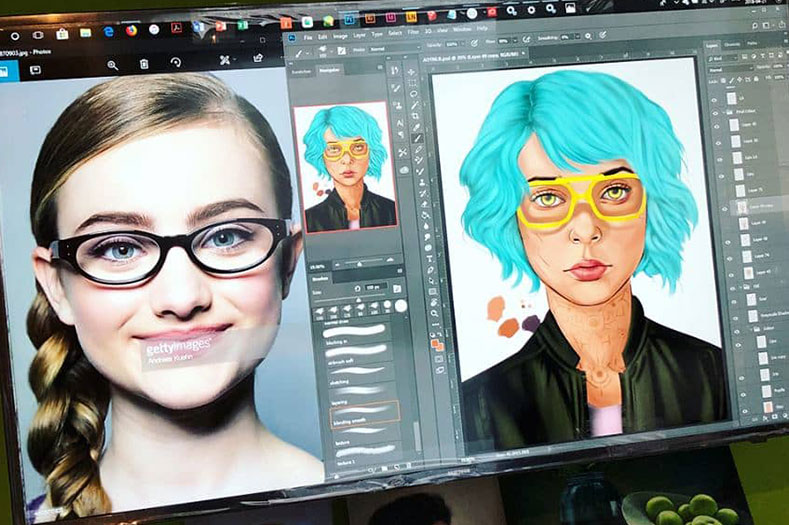Image resolution: width=789 pixels, height=525 pixels.
Task: Select the Blur droplet tool
Action: [426, 226]
